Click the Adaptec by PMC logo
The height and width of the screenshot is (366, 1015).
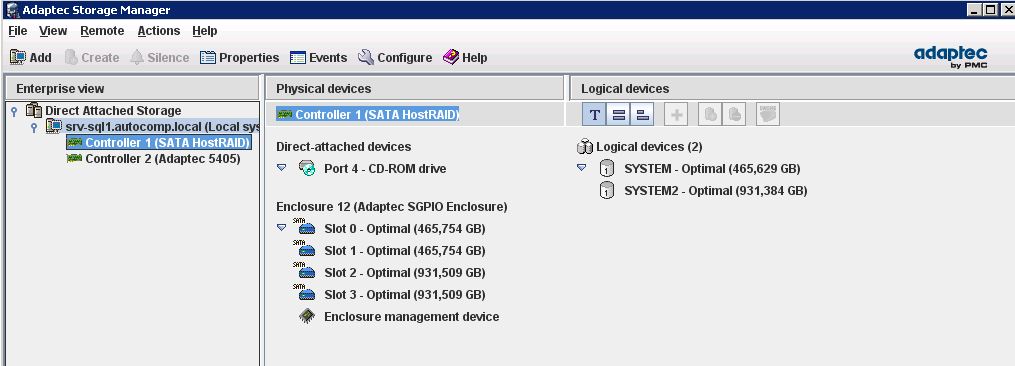[x=950, y=57]
